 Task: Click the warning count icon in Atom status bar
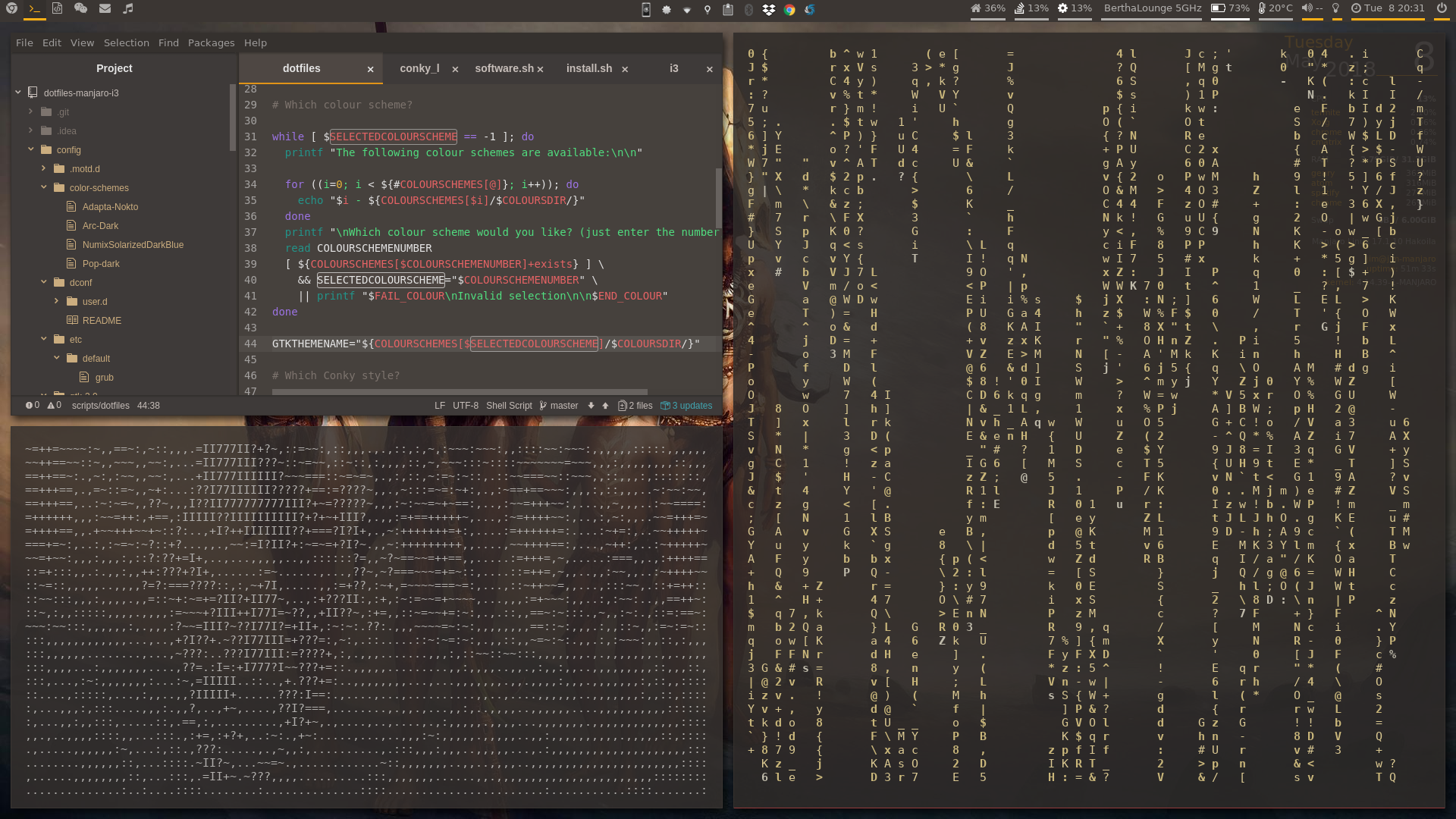[x=55, y=406]
